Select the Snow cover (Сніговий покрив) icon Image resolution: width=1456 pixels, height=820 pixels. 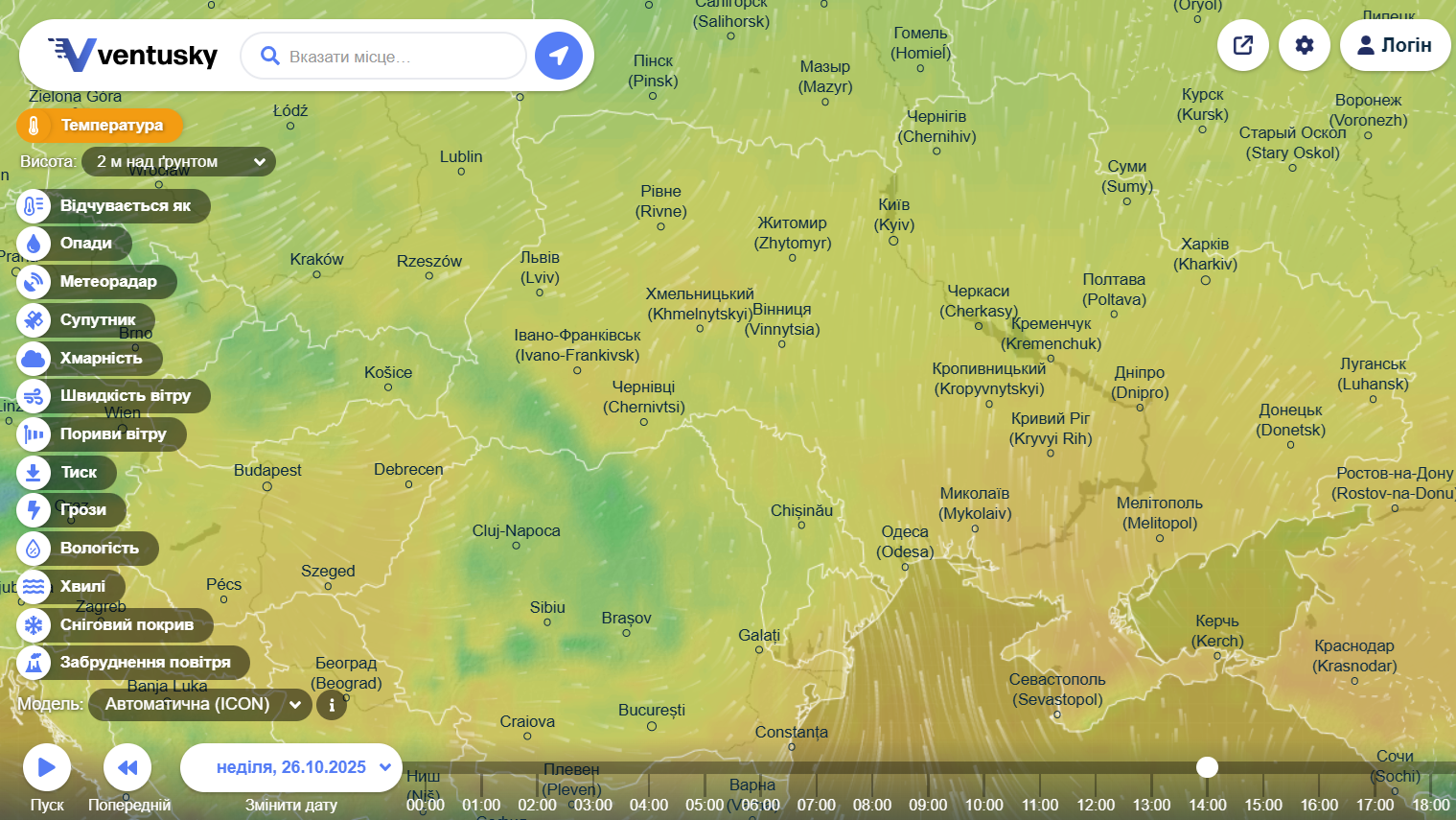(34, 625)
